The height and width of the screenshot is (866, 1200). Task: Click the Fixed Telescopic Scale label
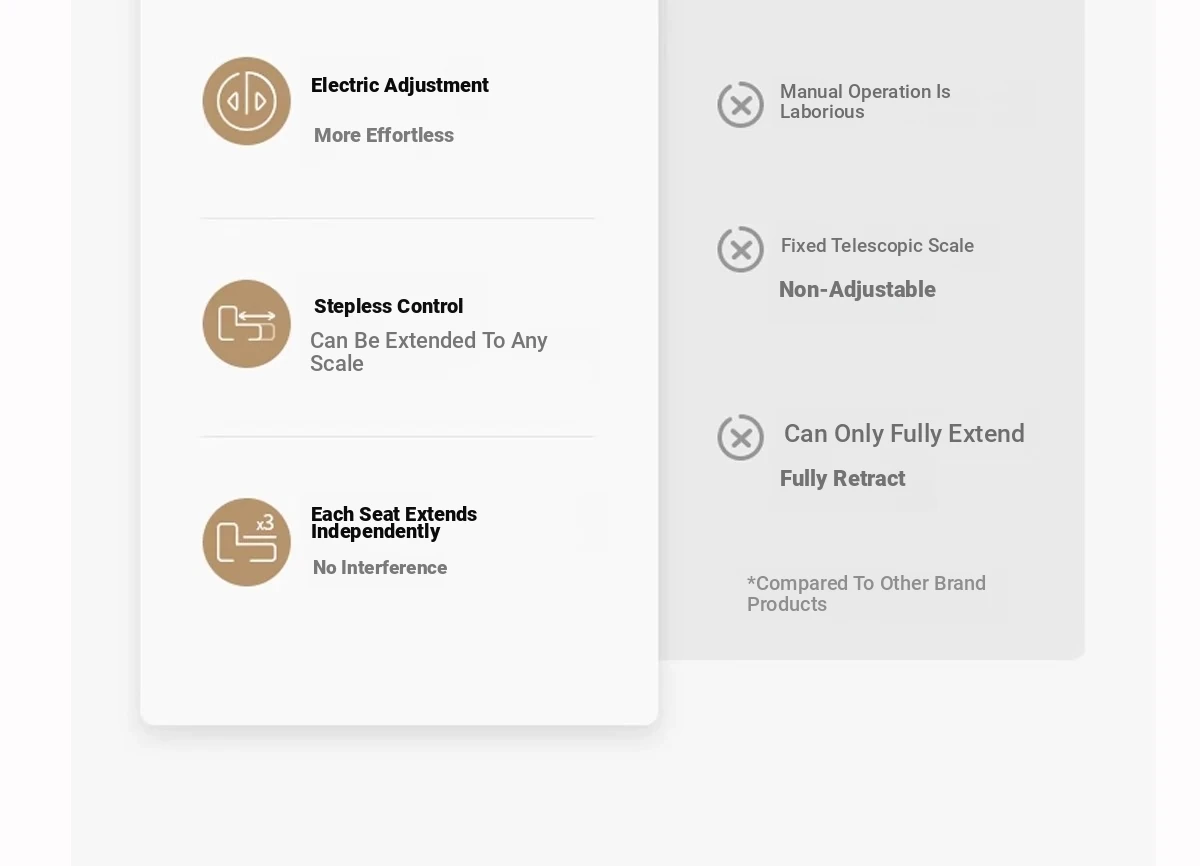tap(877, 246)
